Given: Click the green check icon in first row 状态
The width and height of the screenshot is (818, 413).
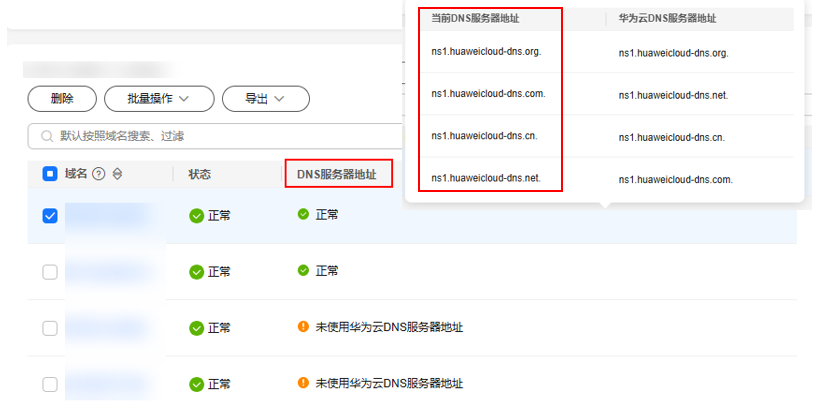Looking at the screenshot, I should (x=196, y=215).
